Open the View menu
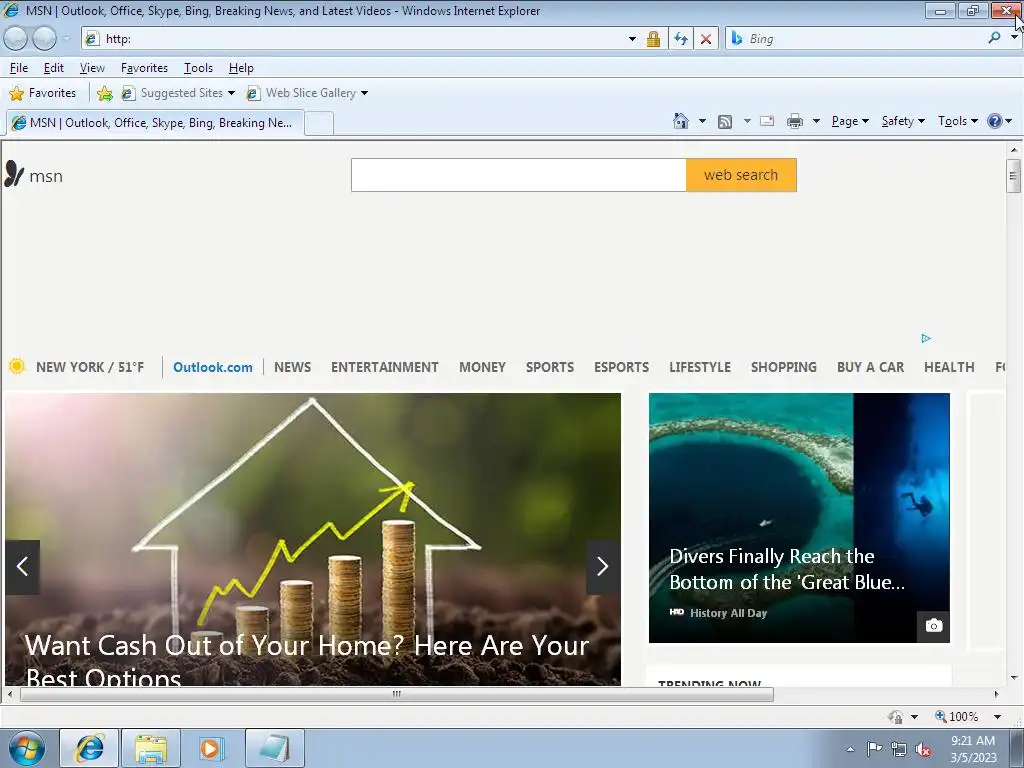Screen dimensions: 1024x768 [x=92, y=68]
